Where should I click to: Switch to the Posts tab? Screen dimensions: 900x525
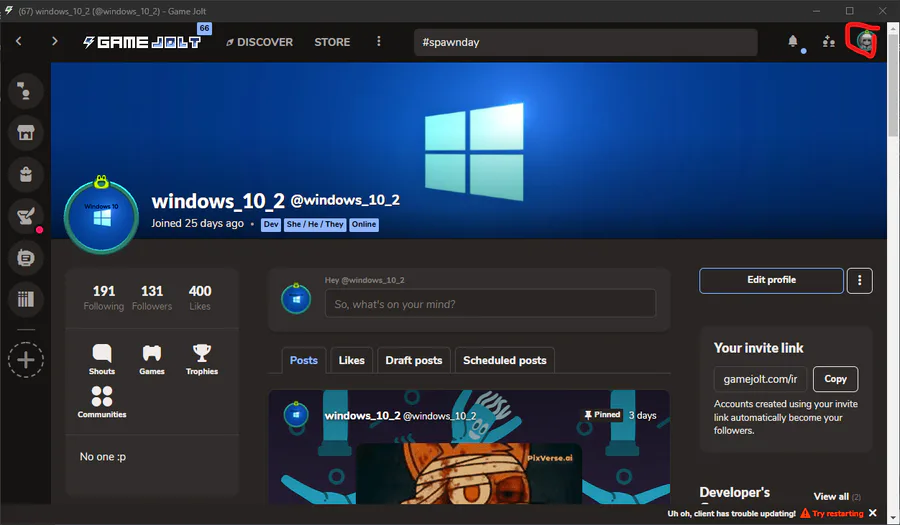304,360
